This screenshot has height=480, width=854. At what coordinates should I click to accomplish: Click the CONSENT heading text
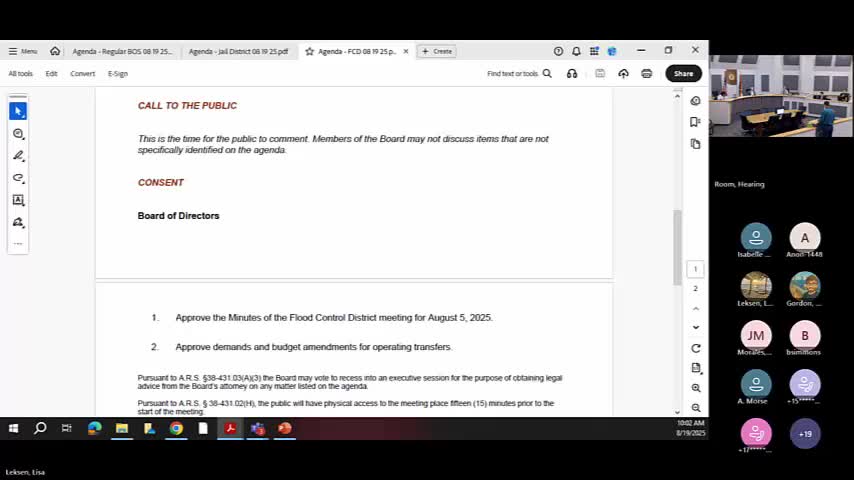click(161, 183)
